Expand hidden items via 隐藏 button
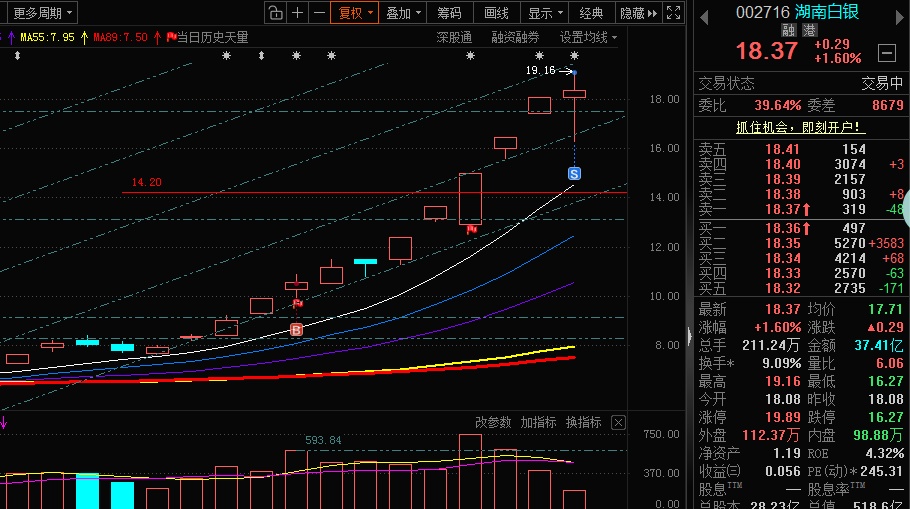 coord(638,13)
